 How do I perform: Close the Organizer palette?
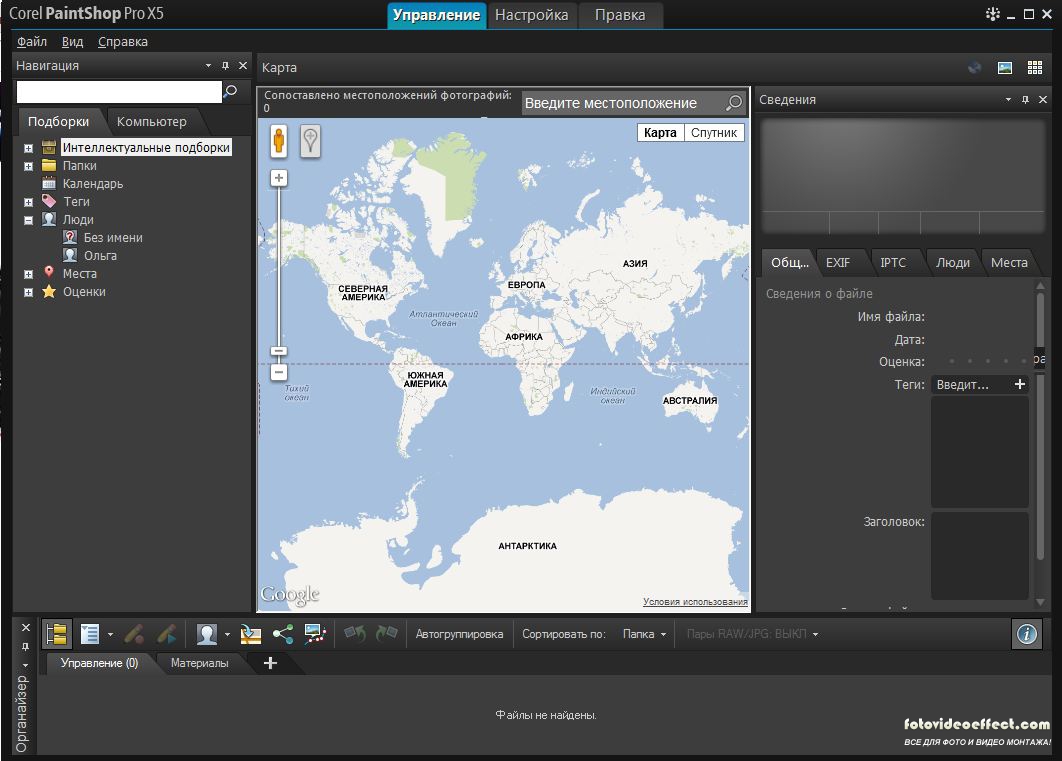coord(26,628)
